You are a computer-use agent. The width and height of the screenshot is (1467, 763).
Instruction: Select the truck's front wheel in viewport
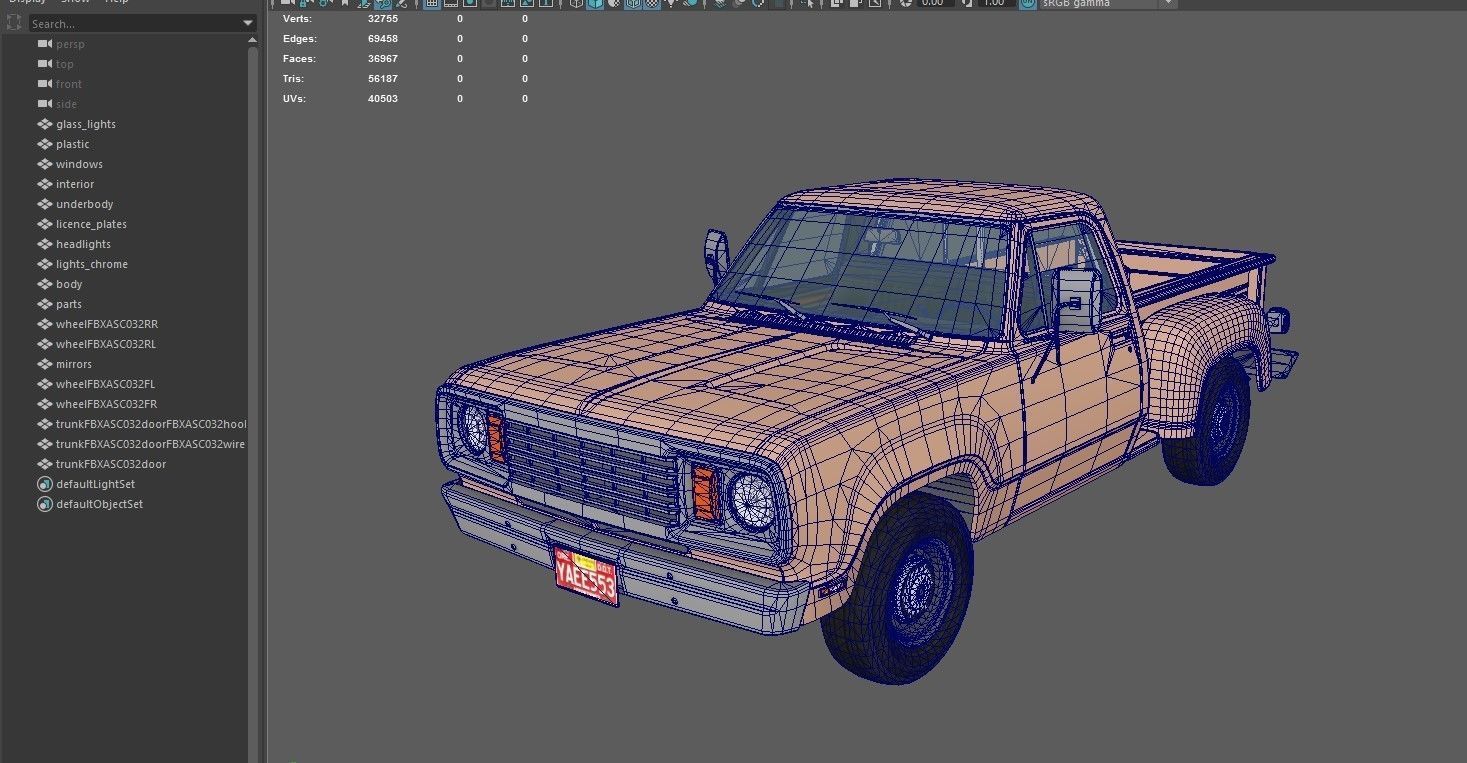point(898,589)
